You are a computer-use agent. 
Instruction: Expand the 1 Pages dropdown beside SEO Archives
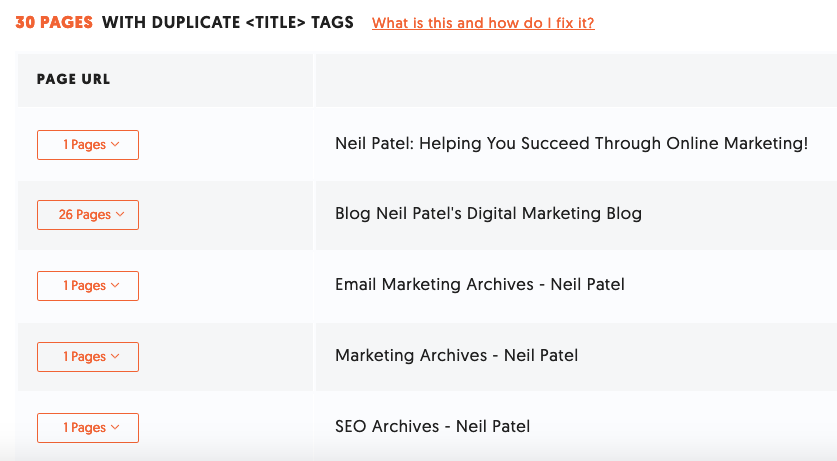pos(88,428)
